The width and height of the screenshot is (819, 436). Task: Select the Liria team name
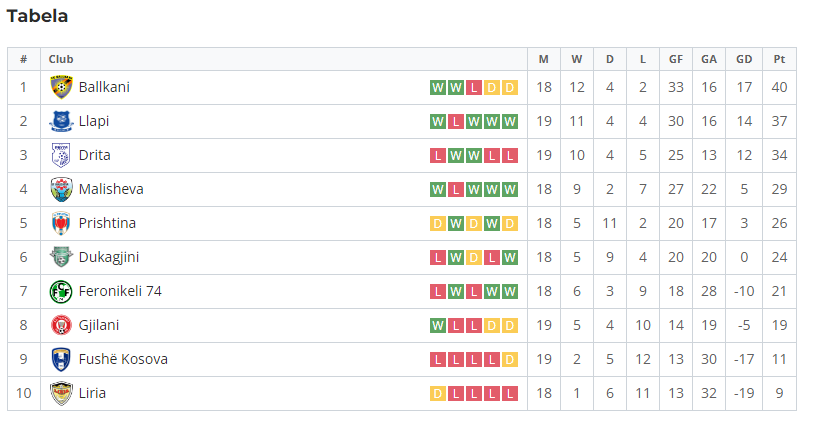click(x=92, y=393)
